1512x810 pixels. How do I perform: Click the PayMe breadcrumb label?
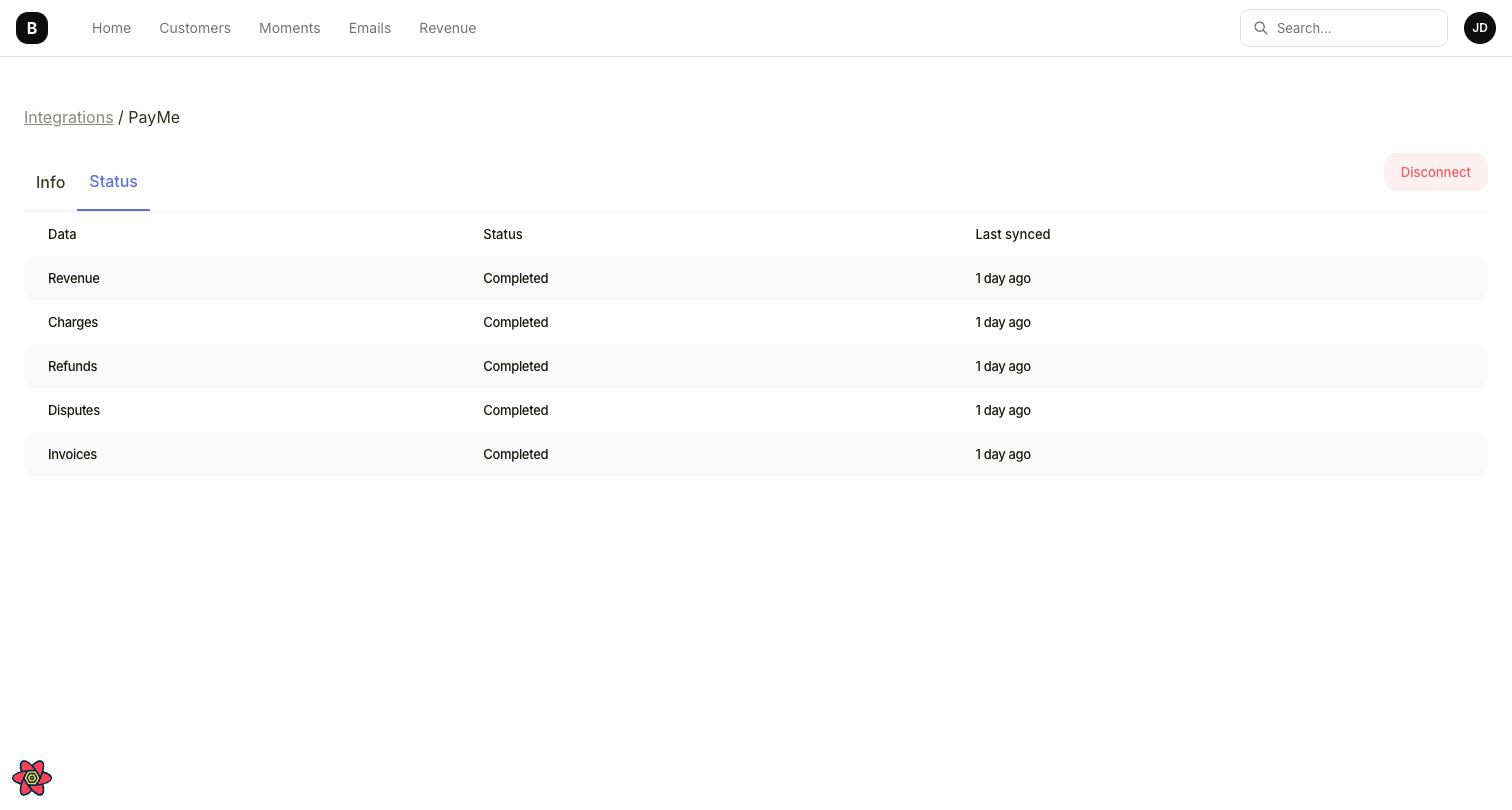[154, 117]
